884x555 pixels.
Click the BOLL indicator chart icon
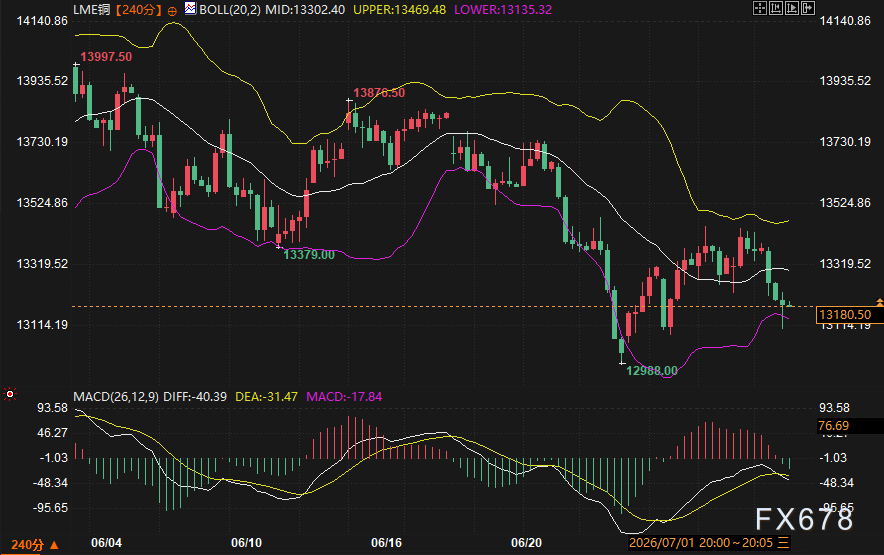coord(191,8)
